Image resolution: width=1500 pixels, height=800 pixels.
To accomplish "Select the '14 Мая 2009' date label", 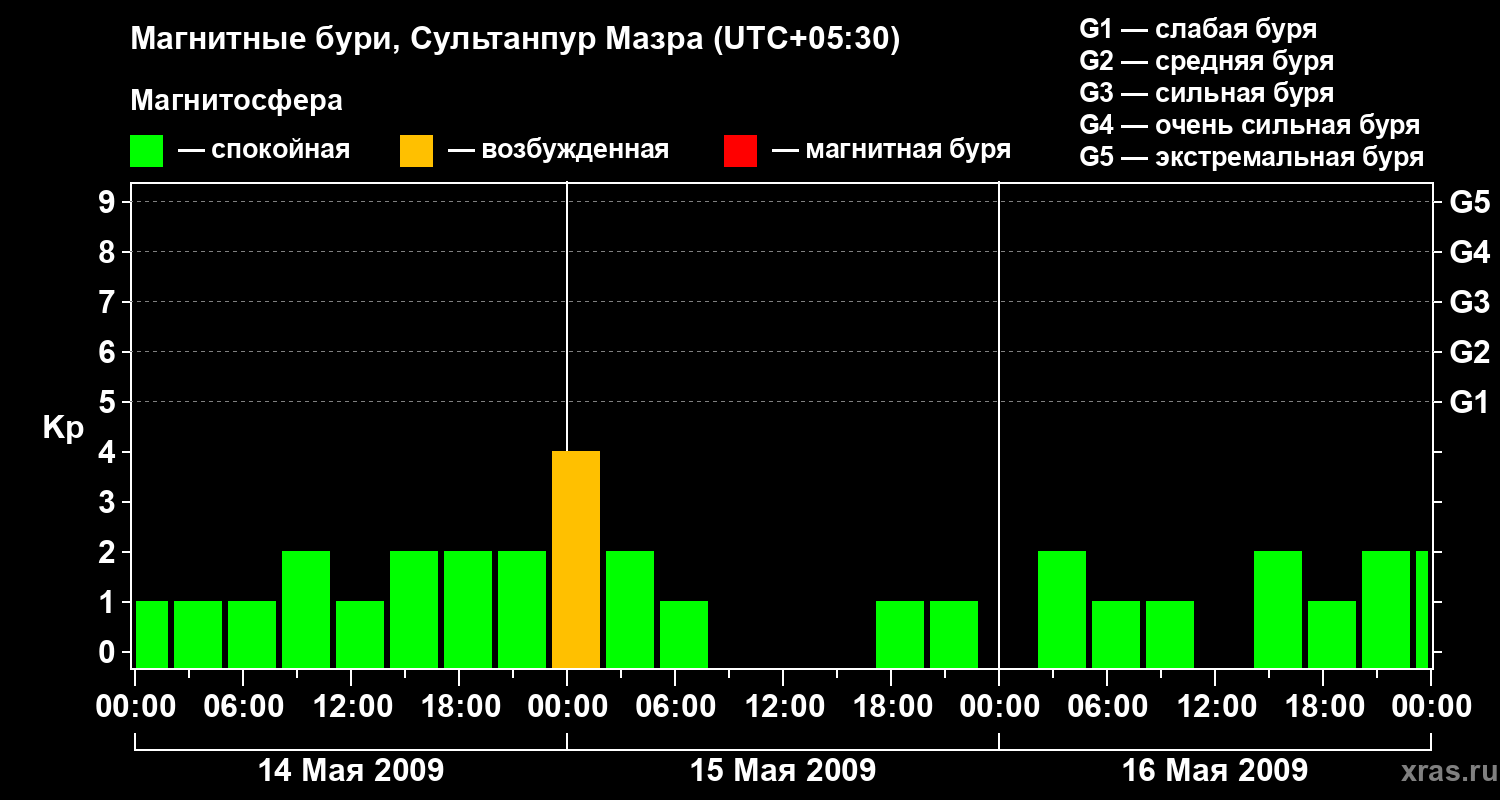I will (351, 770).
